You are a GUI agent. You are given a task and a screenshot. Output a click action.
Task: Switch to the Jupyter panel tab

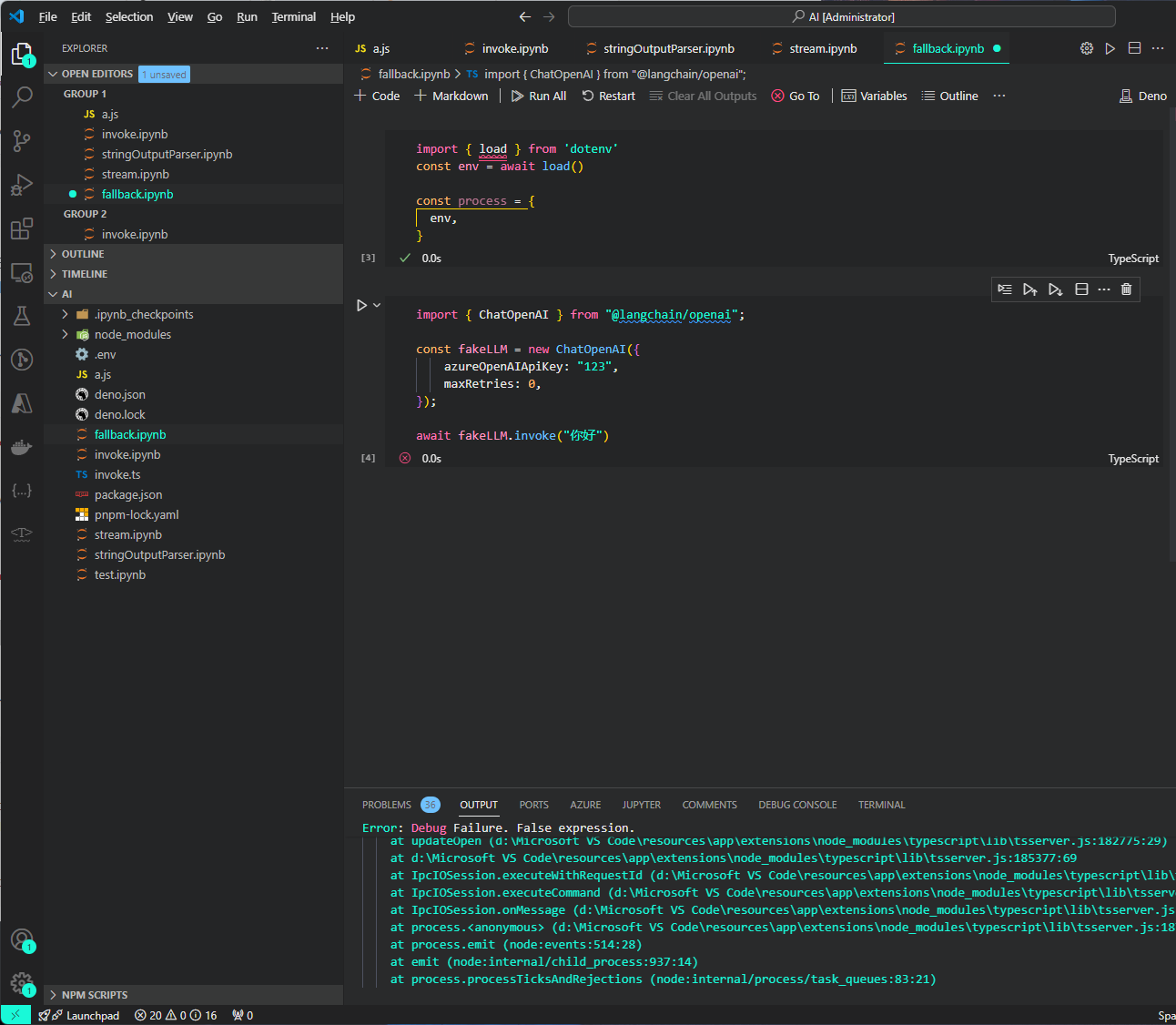(642, 805)
